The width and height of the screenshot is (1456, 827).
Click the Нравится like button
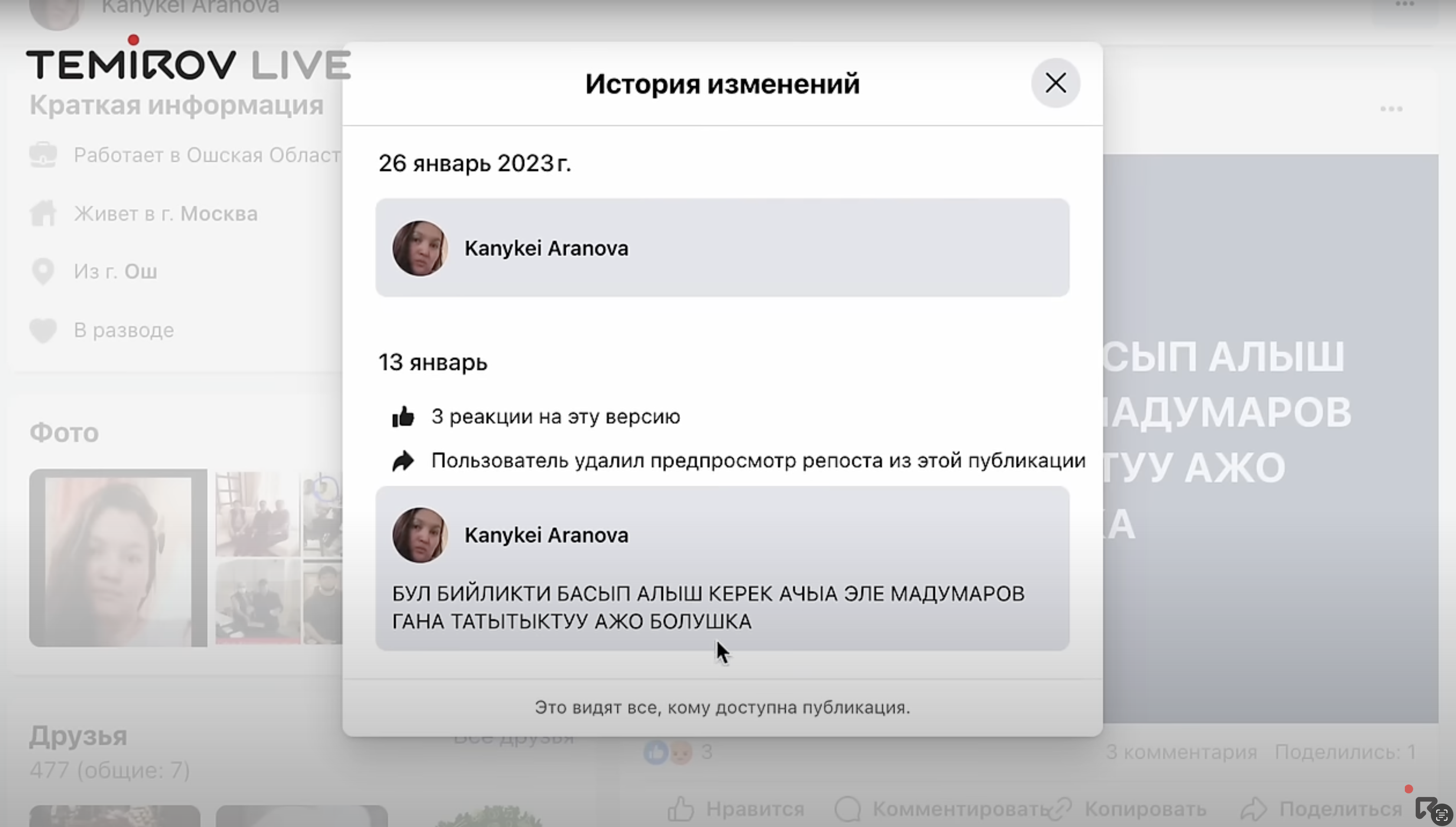click(736, 808)
